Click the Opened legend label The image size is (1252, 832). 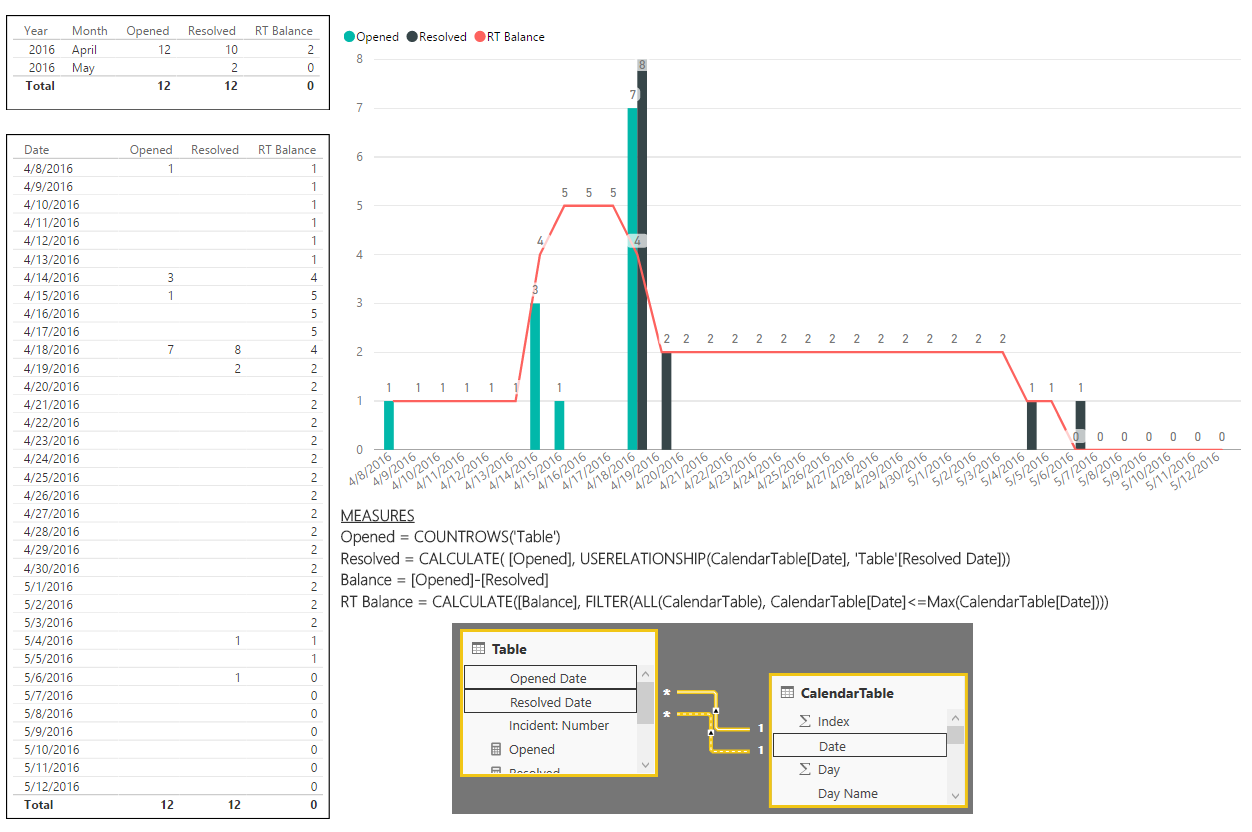[378, 37]
